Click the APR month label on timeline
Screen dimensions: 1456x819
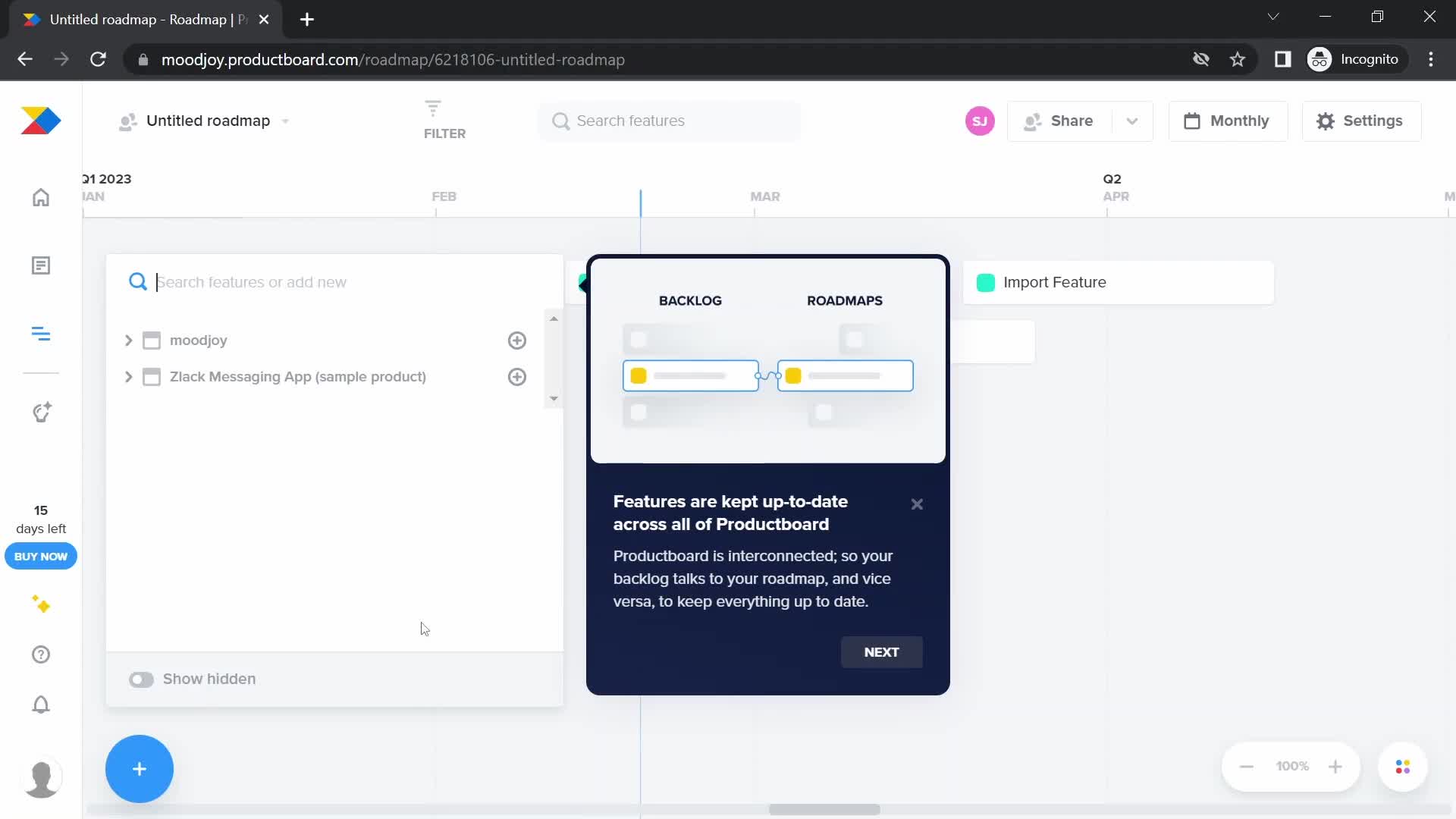1116,196
